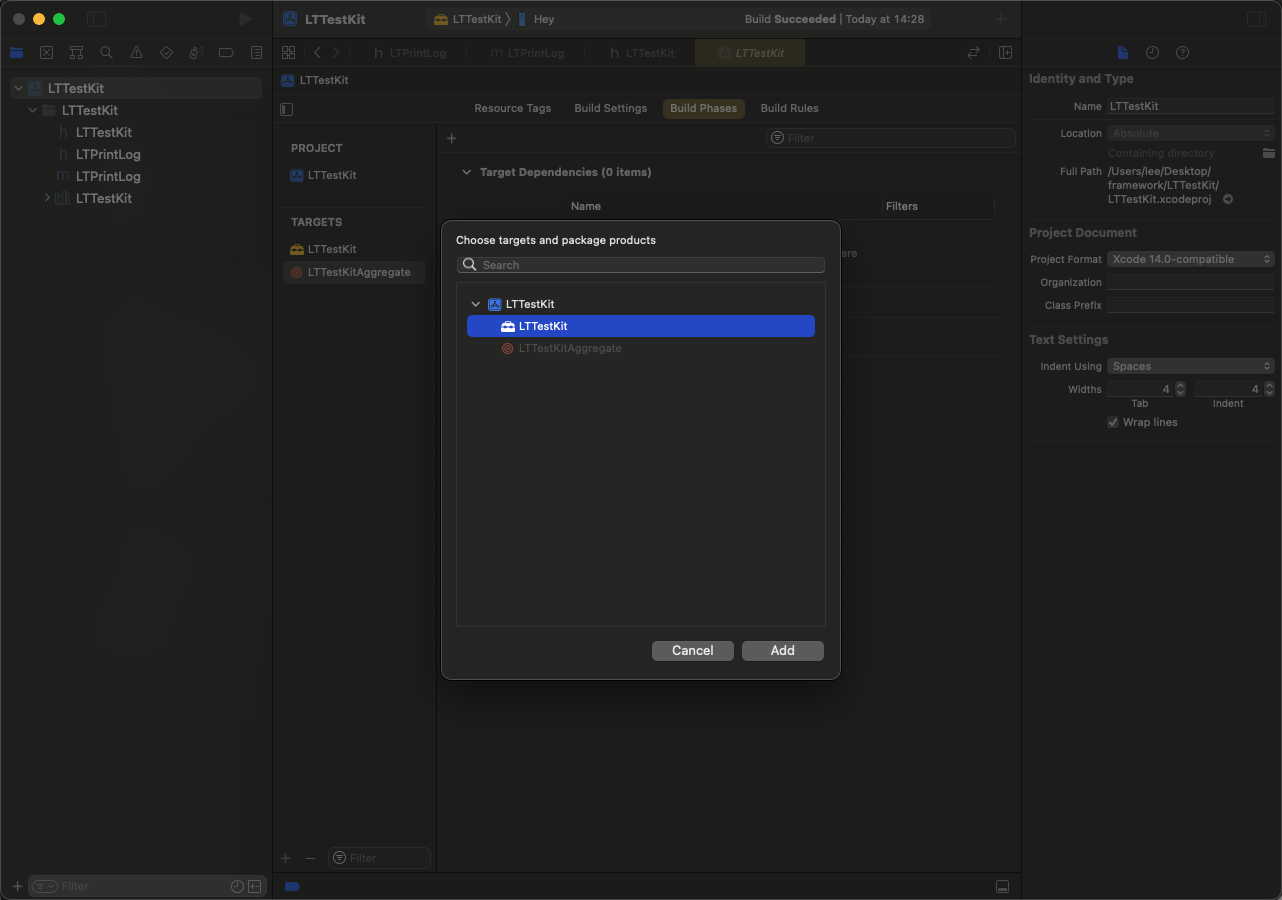Adjust the Indent width stepper
The image size is (1282, 900).
point(1270,389)
